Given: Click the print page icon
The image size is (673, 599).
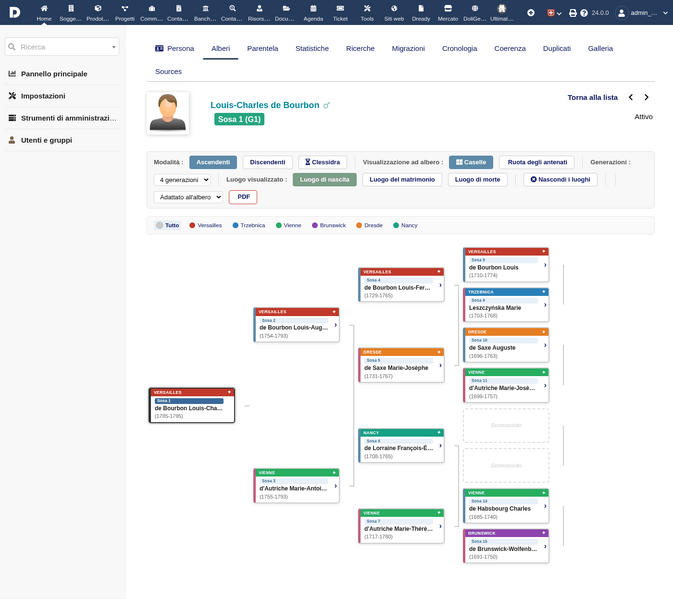Looking at the screenshot, I should (x=573, y=13).
